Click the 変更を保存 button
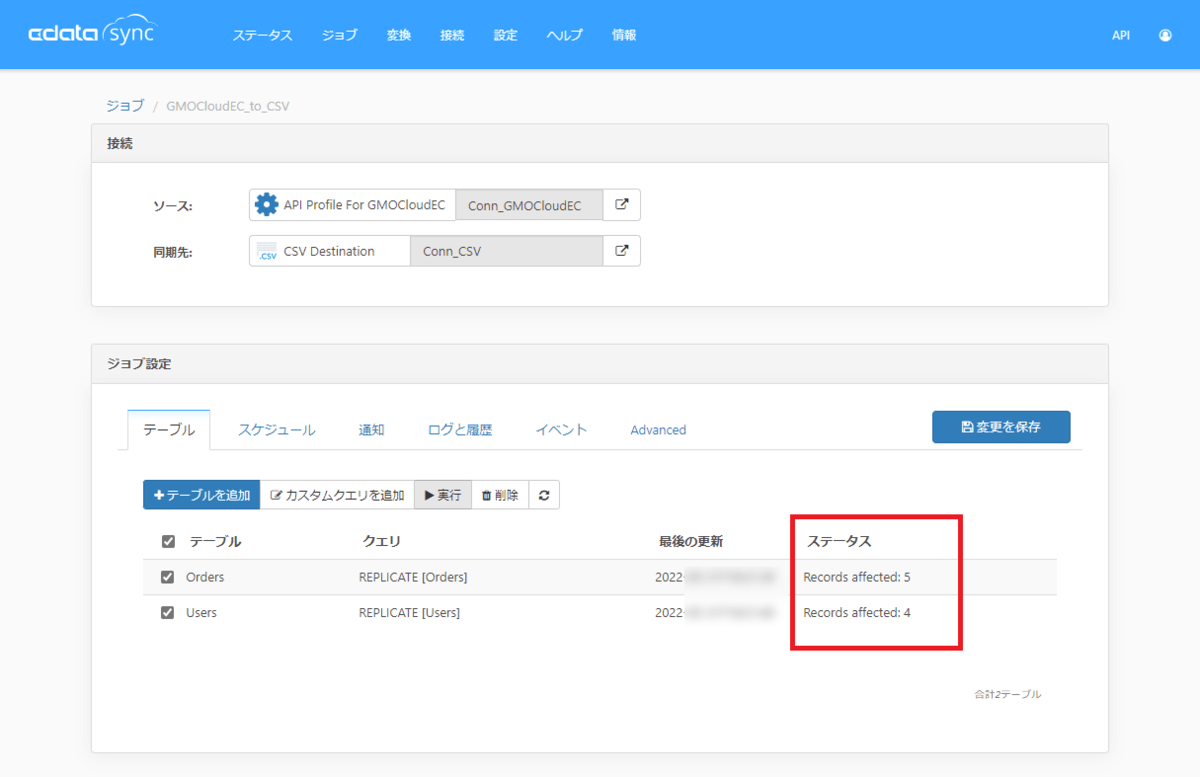Image resolution: width=1200 pixels, height=777 pixels. click(1001, 427)
